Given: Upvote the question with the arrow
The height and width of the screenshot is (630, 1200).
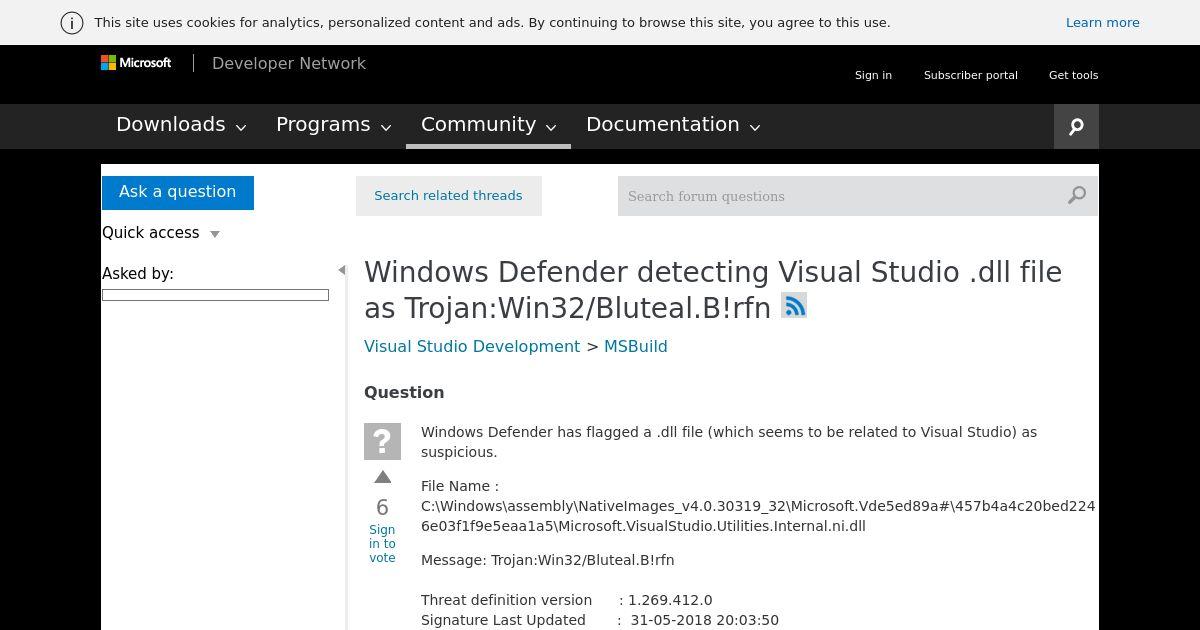Looking at the screenshot, I should (x=382, y=478).
